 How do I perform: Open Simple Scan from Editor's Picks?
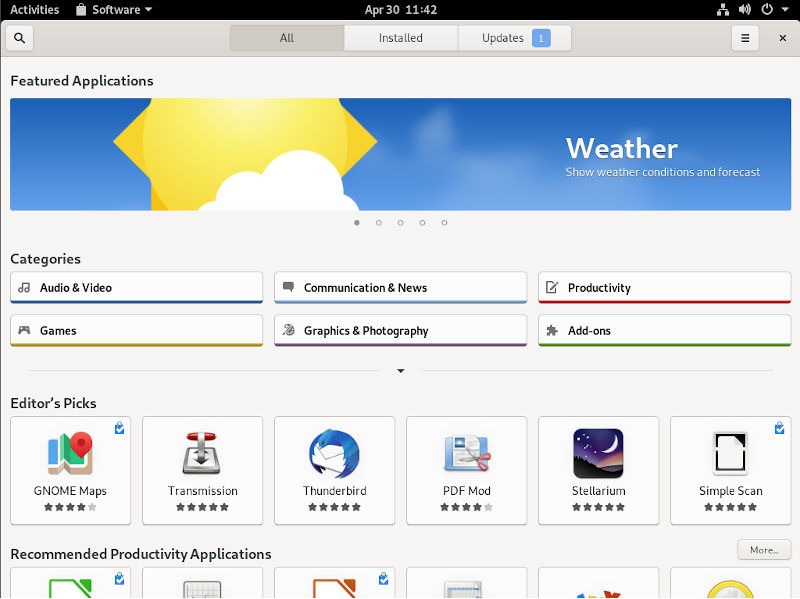pos(729,470)
